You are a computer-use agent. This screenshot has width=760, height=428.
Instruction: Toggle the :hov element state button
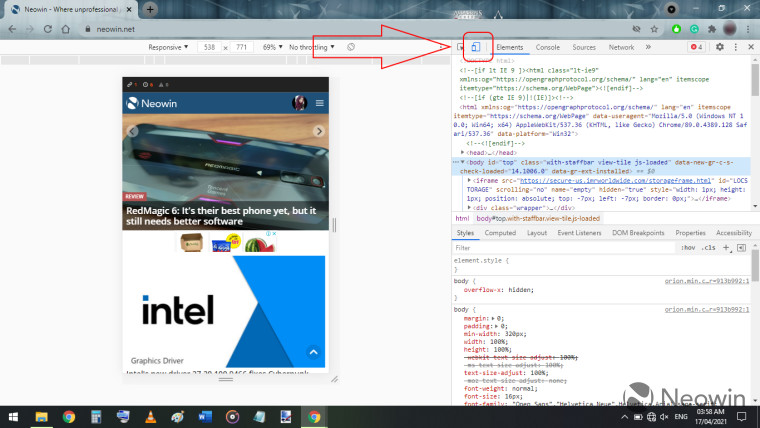pyautogui.click(x=688, y=248)
